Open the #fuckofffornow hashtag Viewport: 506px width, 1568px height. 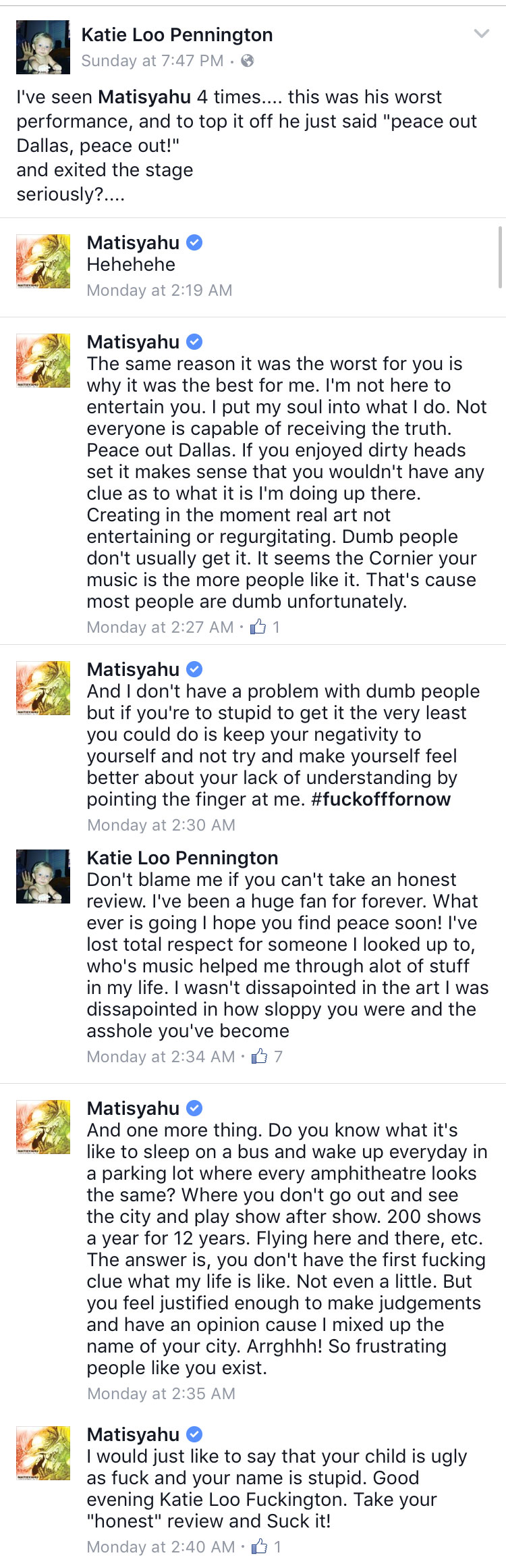tap(381, 800)
